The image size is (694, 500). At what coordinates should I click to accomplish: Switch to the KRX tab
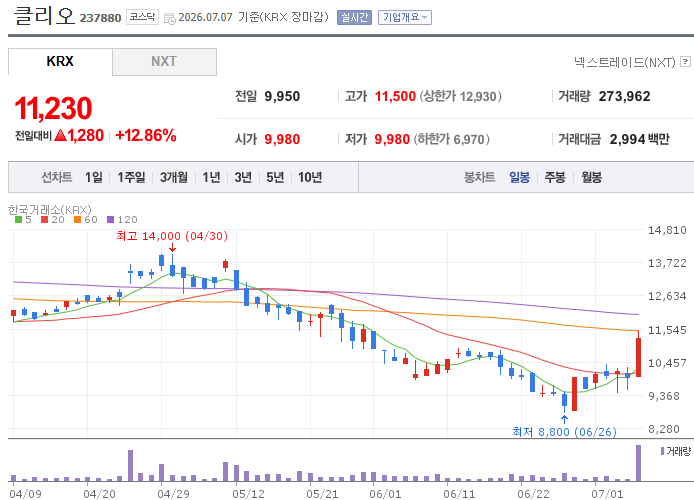pos(60,62)
